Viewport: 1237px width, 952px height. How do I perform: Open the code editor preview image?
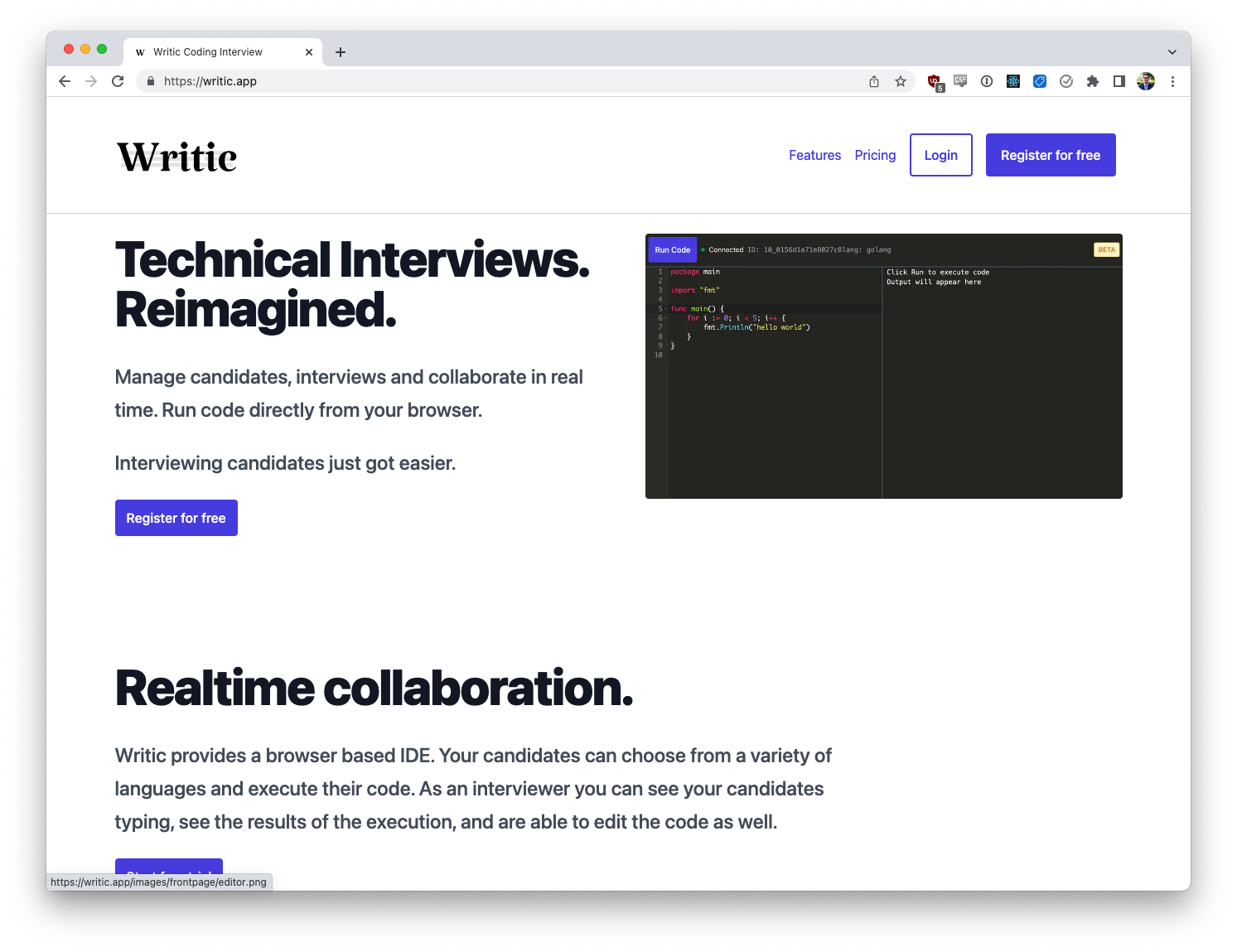tap(884, 366)
